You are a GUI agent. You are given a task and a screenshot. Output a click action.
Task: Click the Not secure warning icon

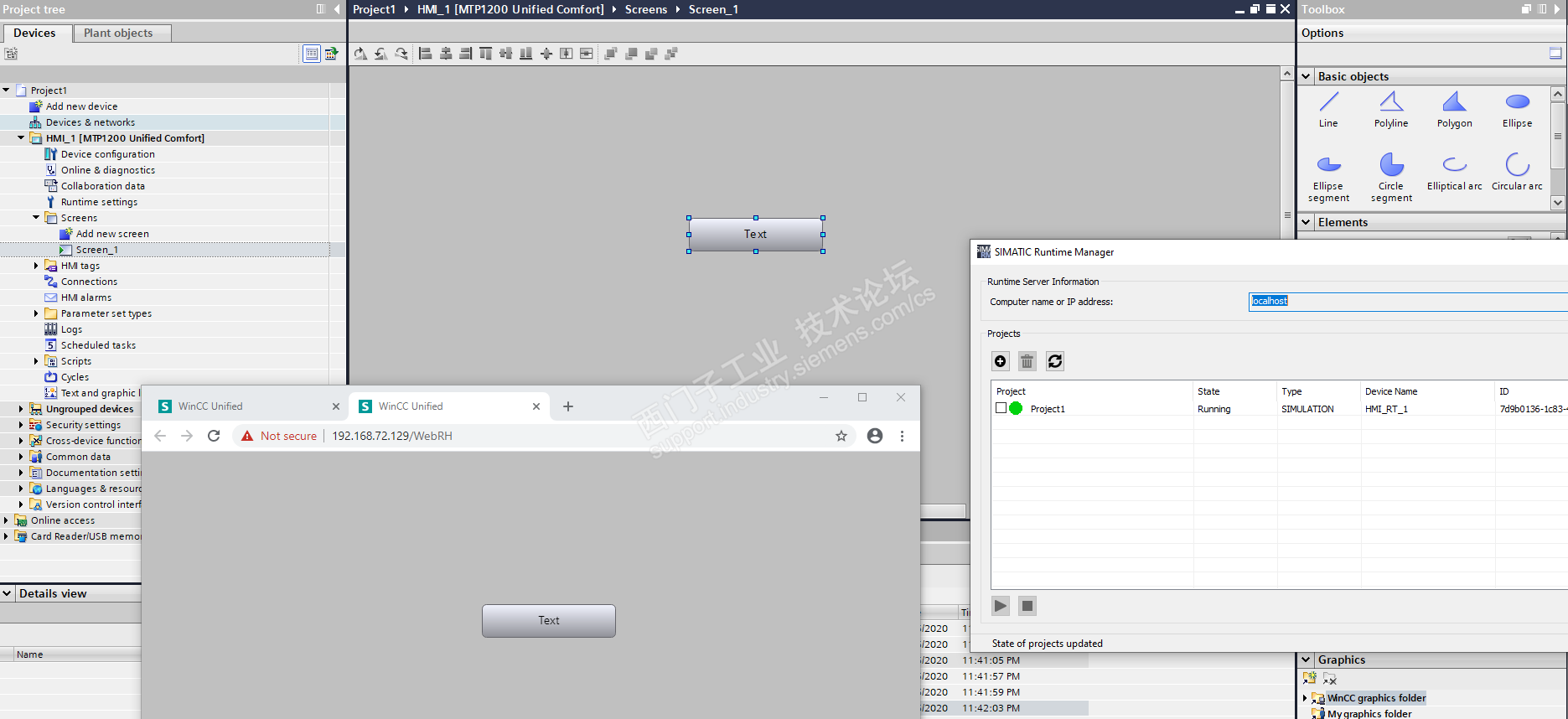coord(247,436)
